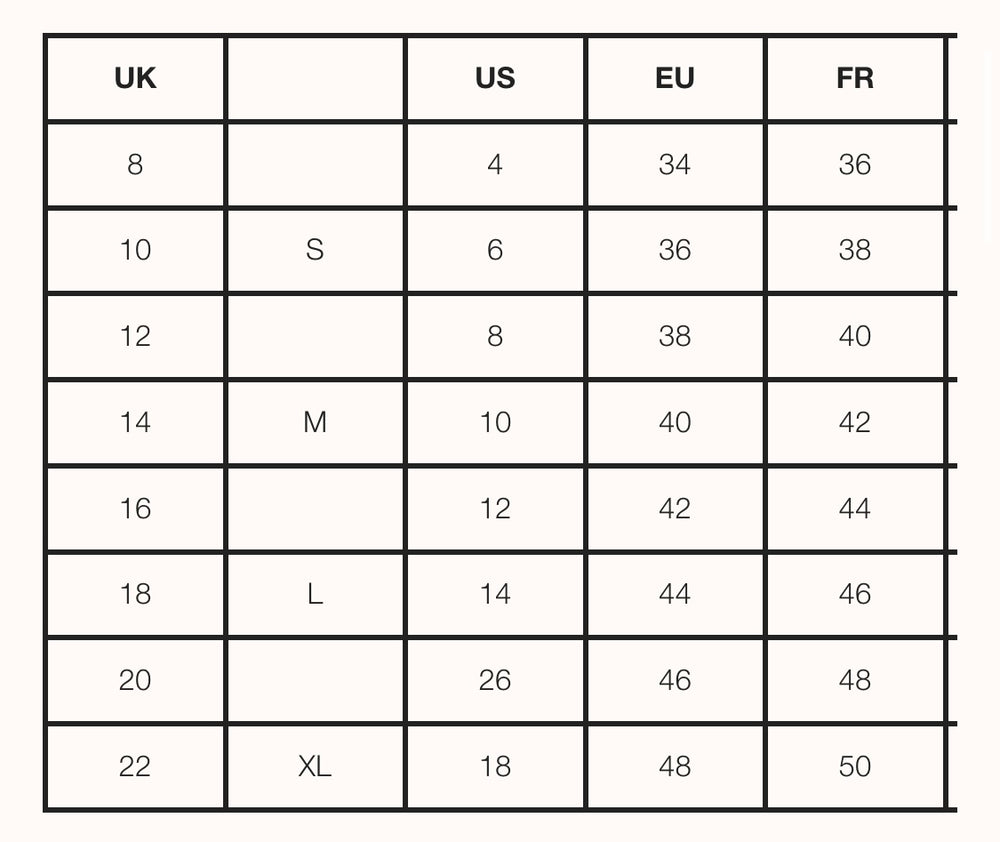
Task: Click the US size 4 cell
Action: 495,164
